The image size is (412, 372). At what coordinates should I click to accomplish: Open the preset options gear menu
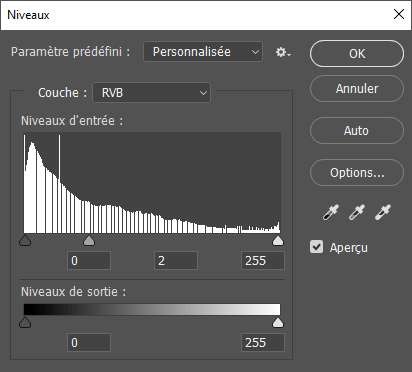[283, 52]
